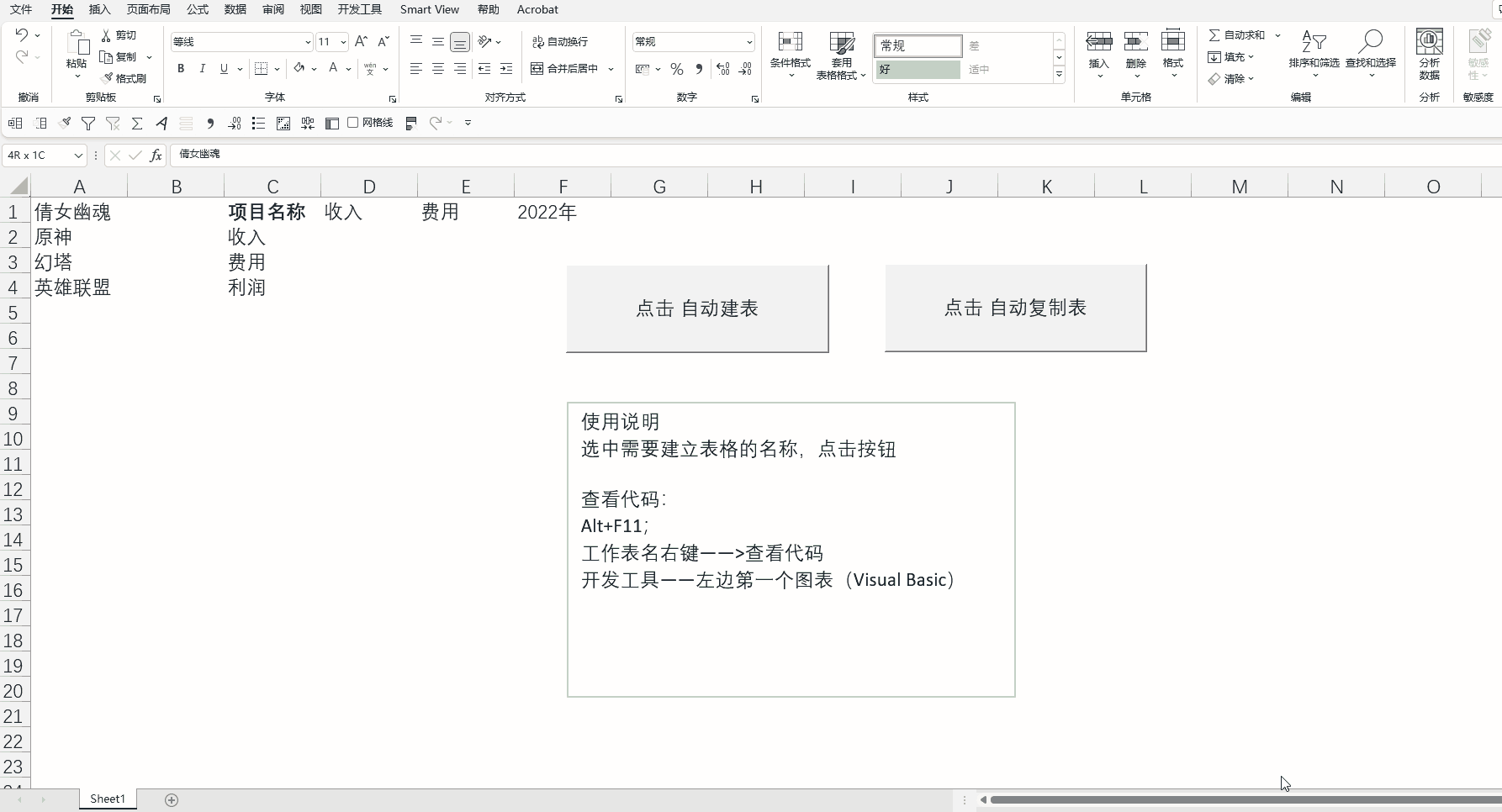Switch to the 页面布局 ribbon tab
The width and height of the screenshot is (1502, 812).
(148, 9)
